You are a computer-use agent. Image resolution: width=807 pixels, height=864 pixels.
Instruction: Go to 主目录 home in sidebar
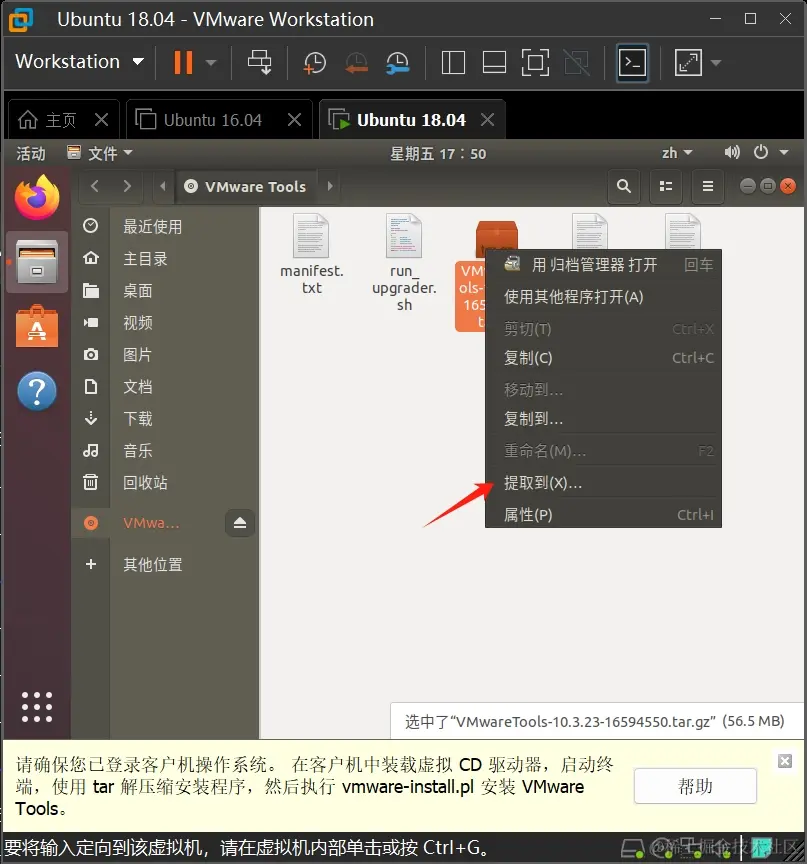(x=165, y=258)
